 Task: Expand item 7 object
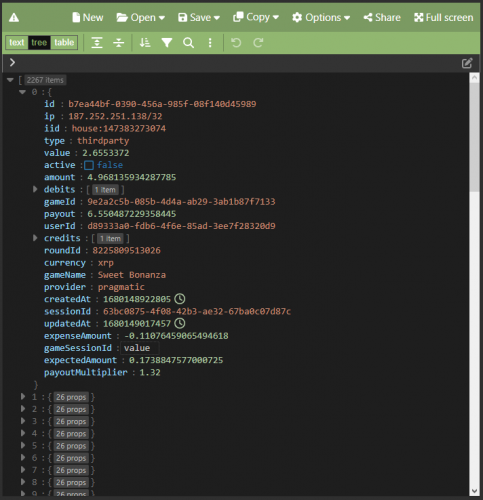pyautogui.click(x=23, y=470)
